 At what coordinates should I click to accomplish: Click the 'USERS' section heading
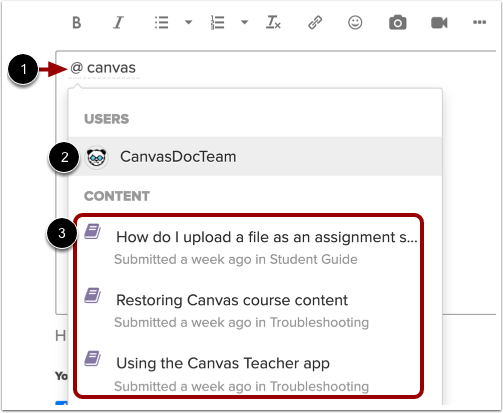(106, 119)
